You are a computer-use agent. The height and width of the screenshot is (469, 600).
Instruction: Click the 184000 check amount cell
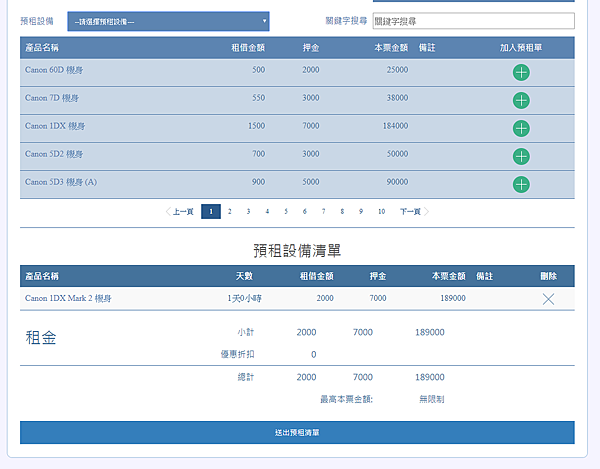coord(395,126)
